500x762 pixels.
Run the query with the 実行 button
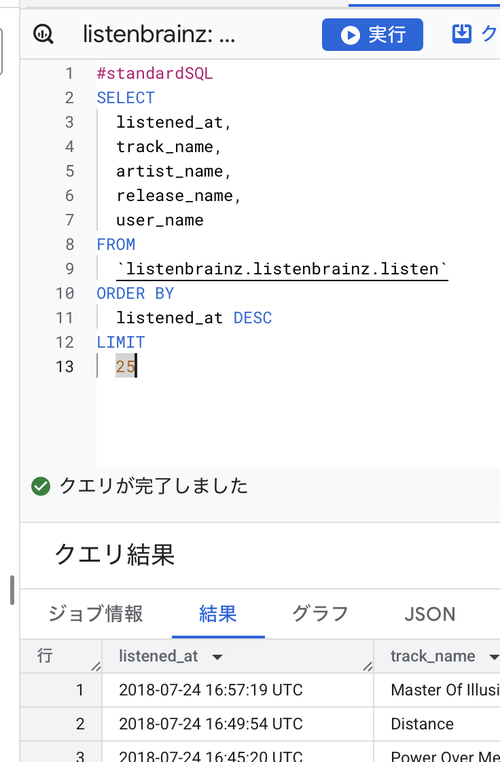coord(372,35)
